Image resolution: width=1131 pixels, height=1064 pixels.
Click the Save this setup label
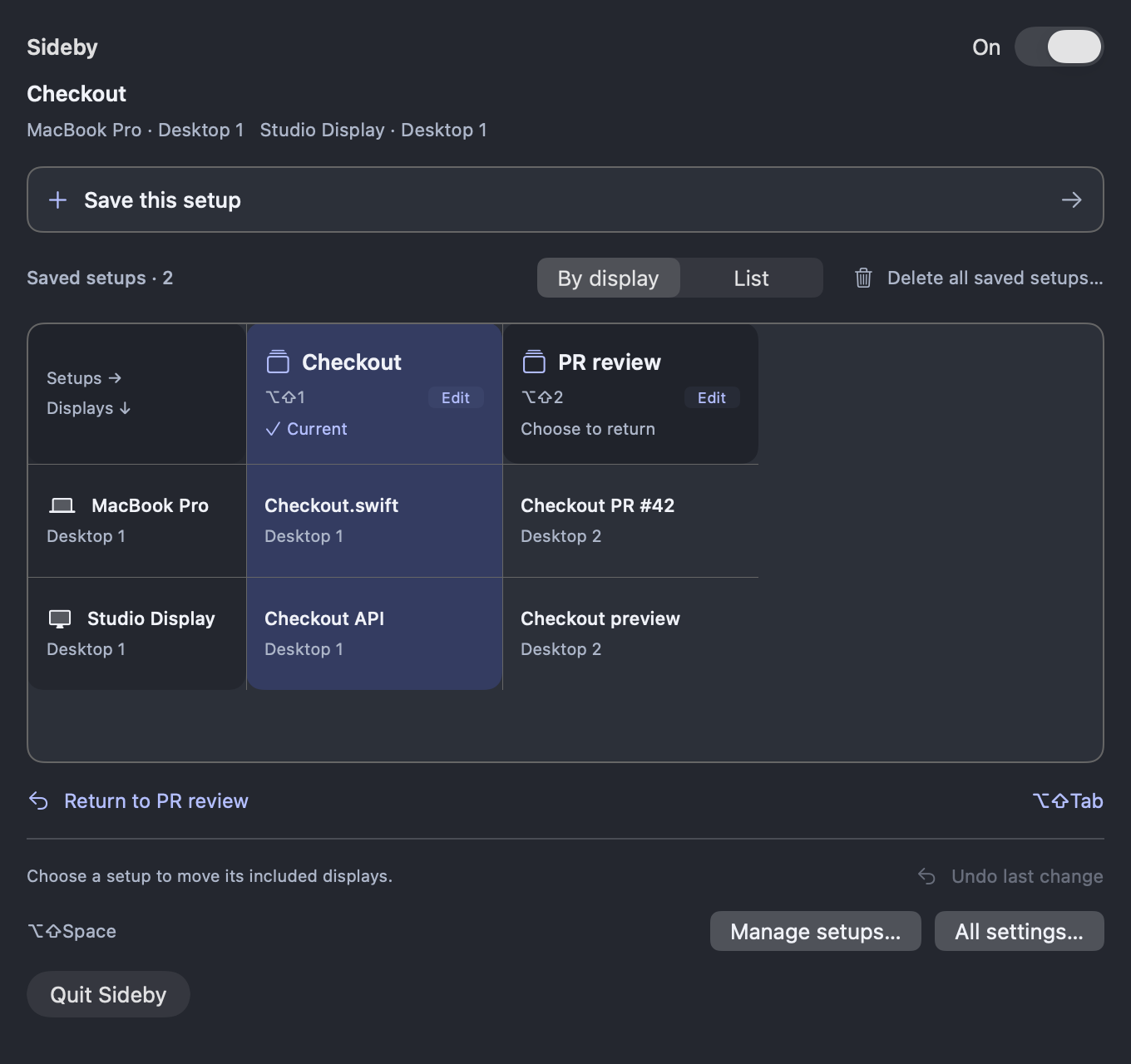(x=162, y=200)
